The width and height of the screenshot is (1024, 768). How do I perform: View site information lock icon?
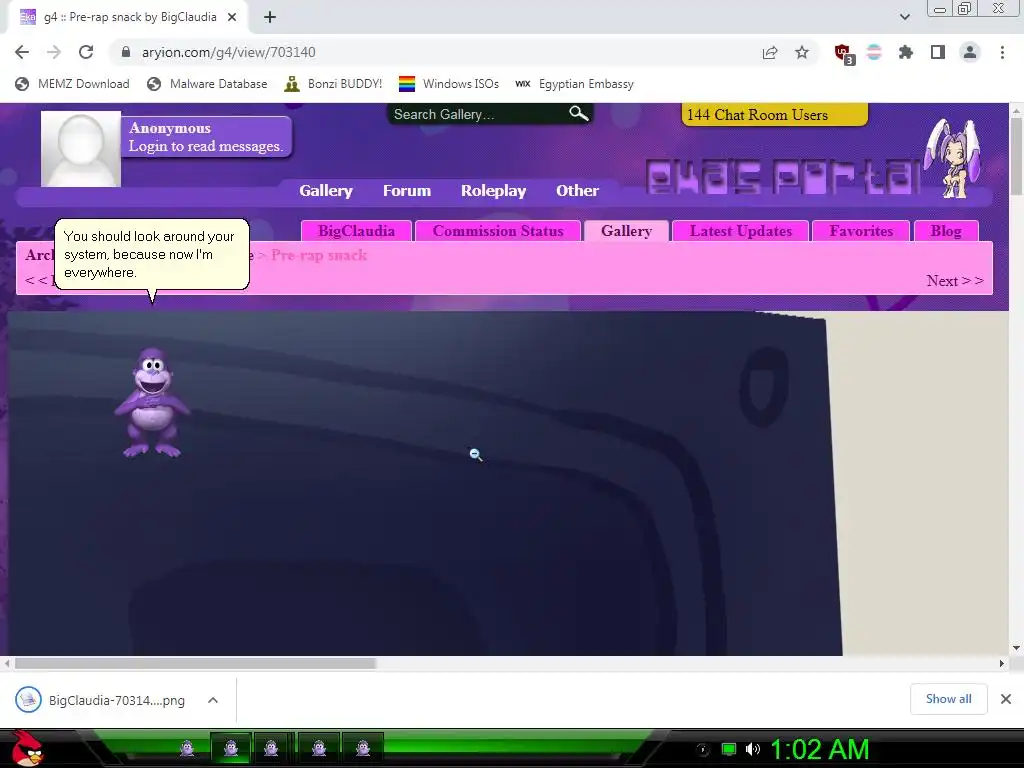126,52
